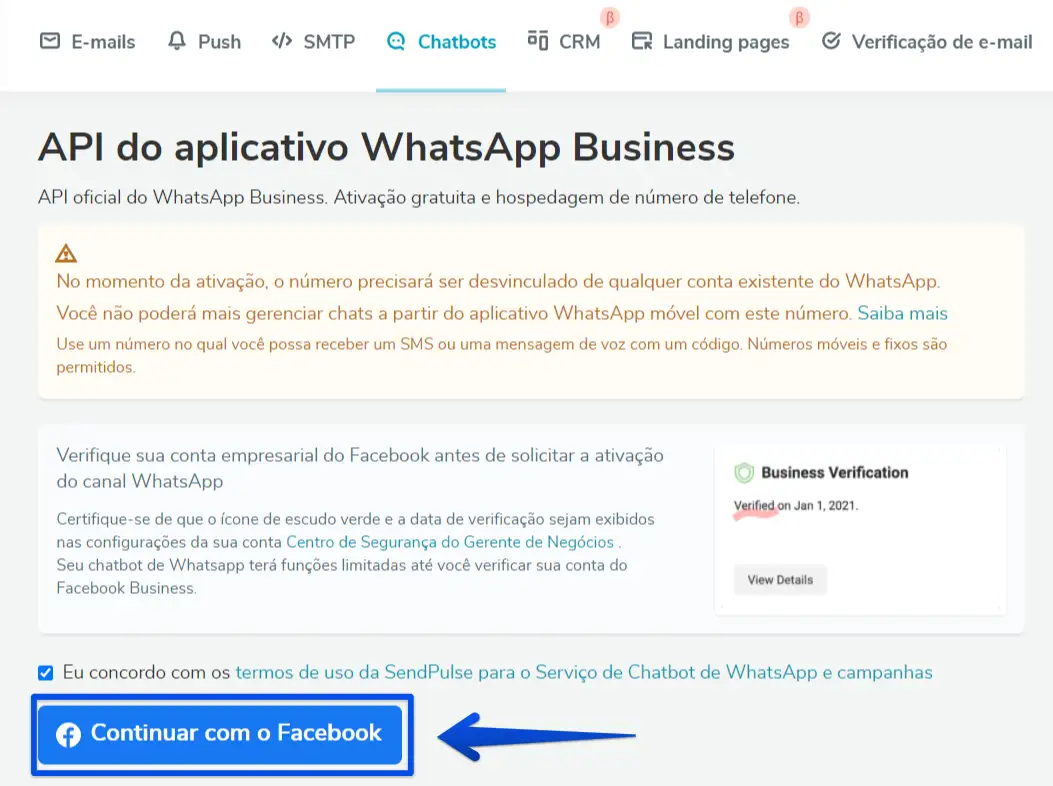Screen dimensions: 1053x786
Task: Click the Landing pages window icon
Action: [642, 41]
